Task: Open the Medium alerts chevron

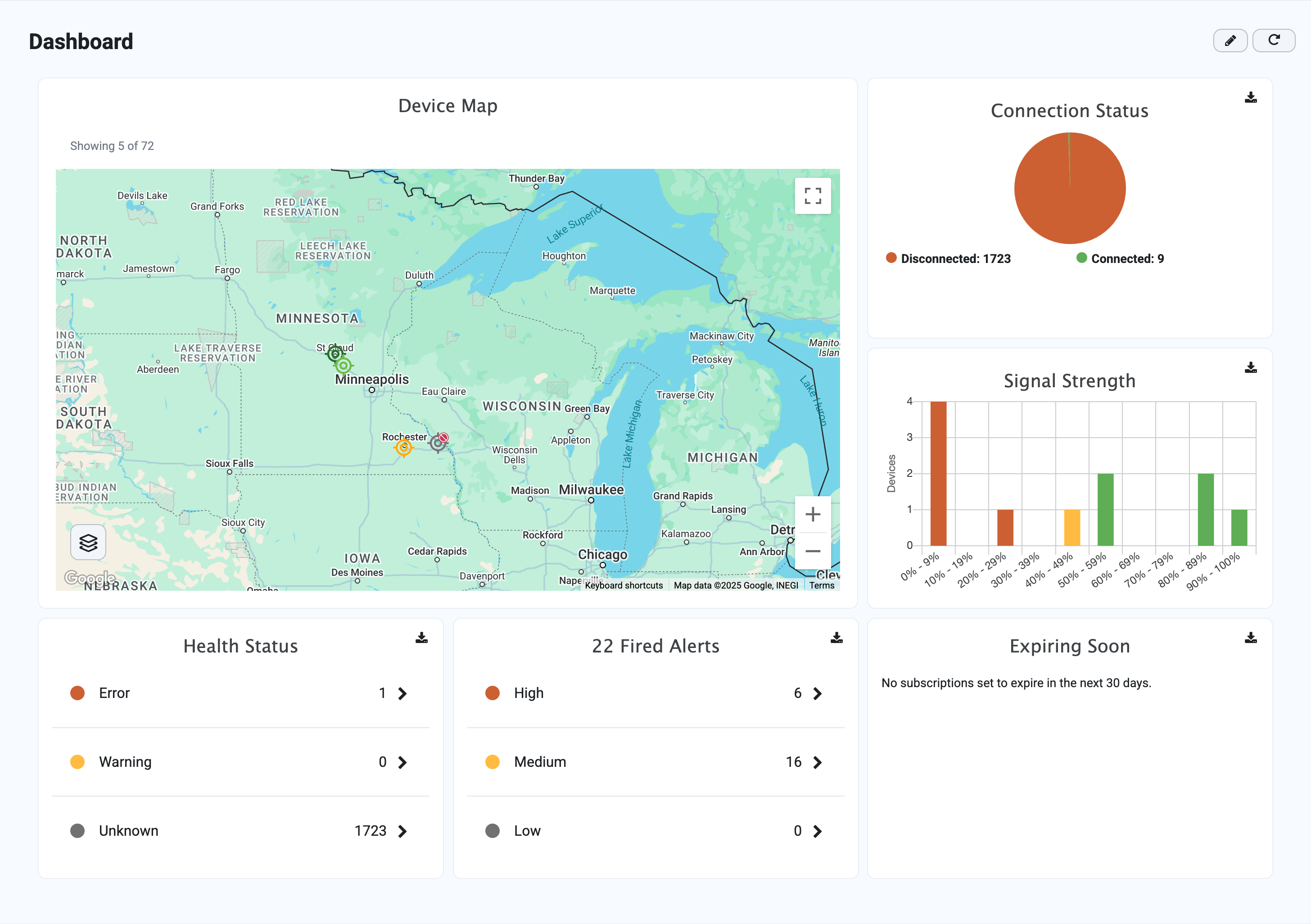Action: point(817,762)
